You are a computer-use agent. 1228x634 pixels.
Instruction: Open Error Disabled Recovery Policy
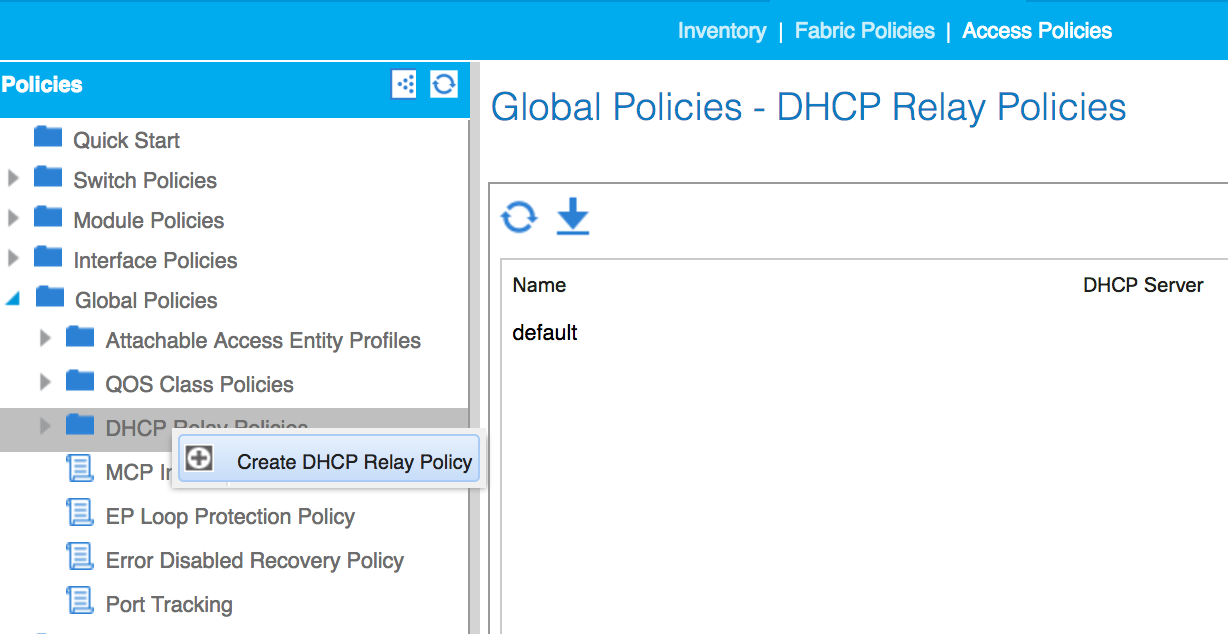(255, 560)
